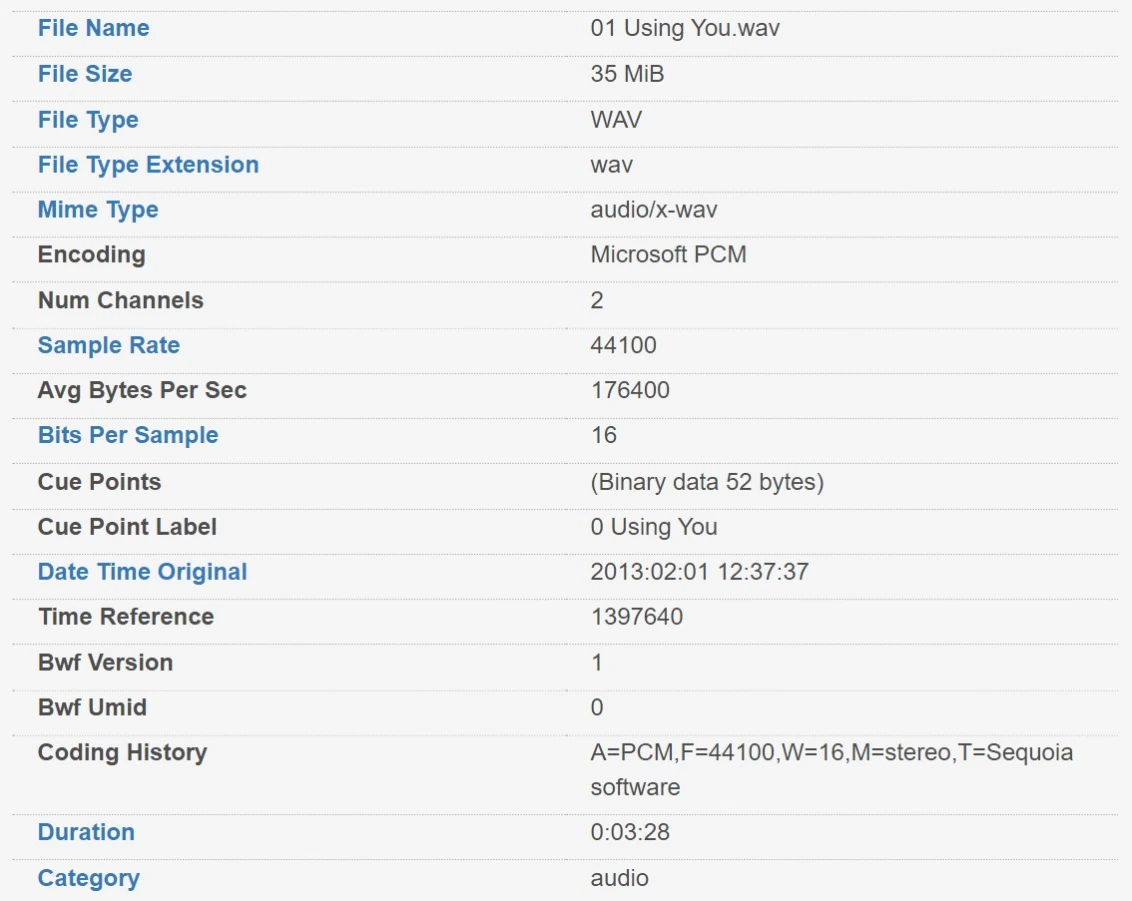Follow the File Type link
Viewport: 1132px width, 901px height.
pos(88,120)
